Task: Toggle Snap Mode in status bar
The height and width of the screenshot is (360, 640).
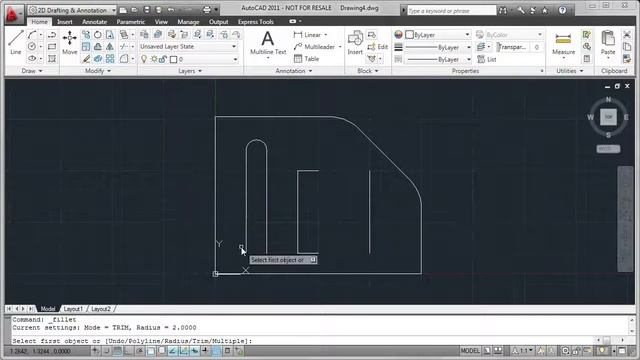Action: pos(107,351)
